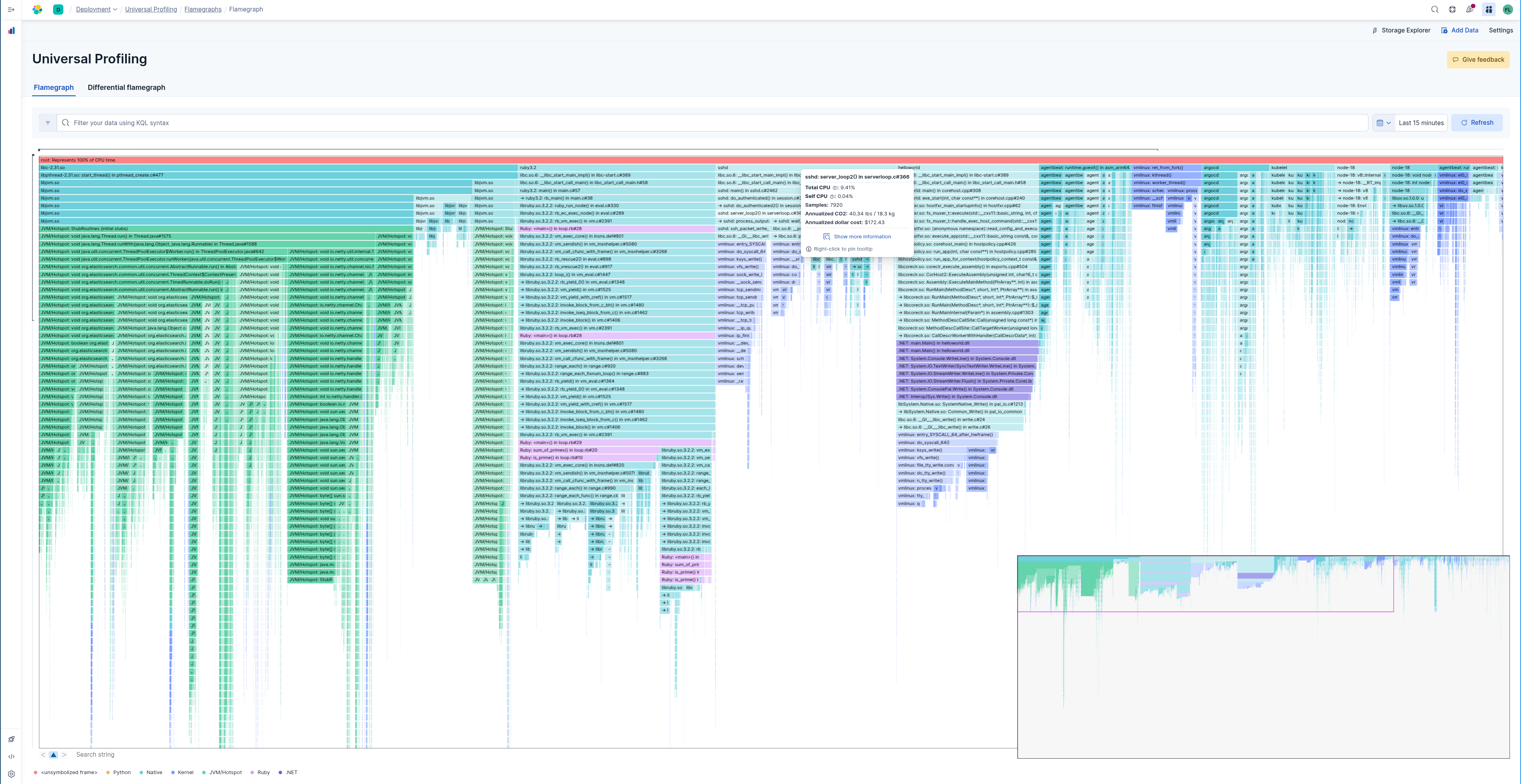Toggle the JVM/Hotspot legend item
This screenshot has width=1521, height=784.
tap(223, 772)
